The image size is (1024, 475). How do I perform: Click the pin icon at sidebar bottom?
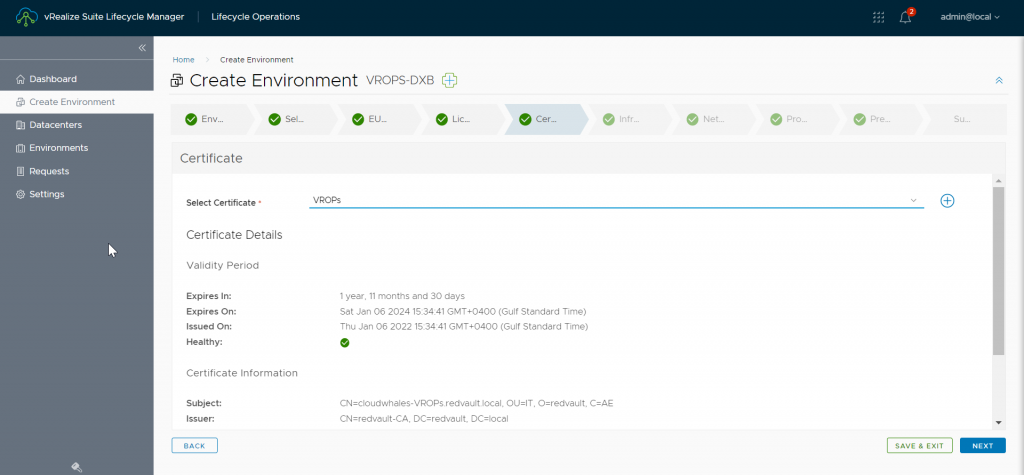point(76,467)
